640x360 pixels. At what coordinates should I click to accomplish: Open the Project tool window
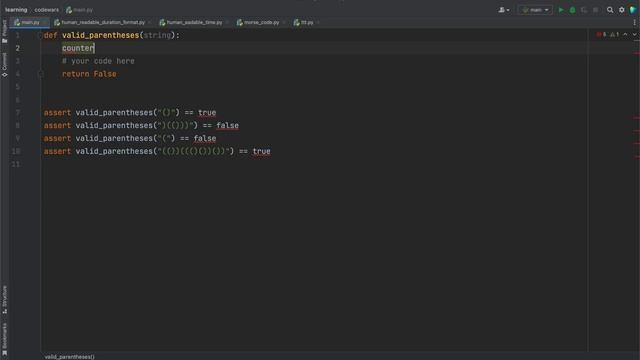pyautogui.click(x=4, y=31)
